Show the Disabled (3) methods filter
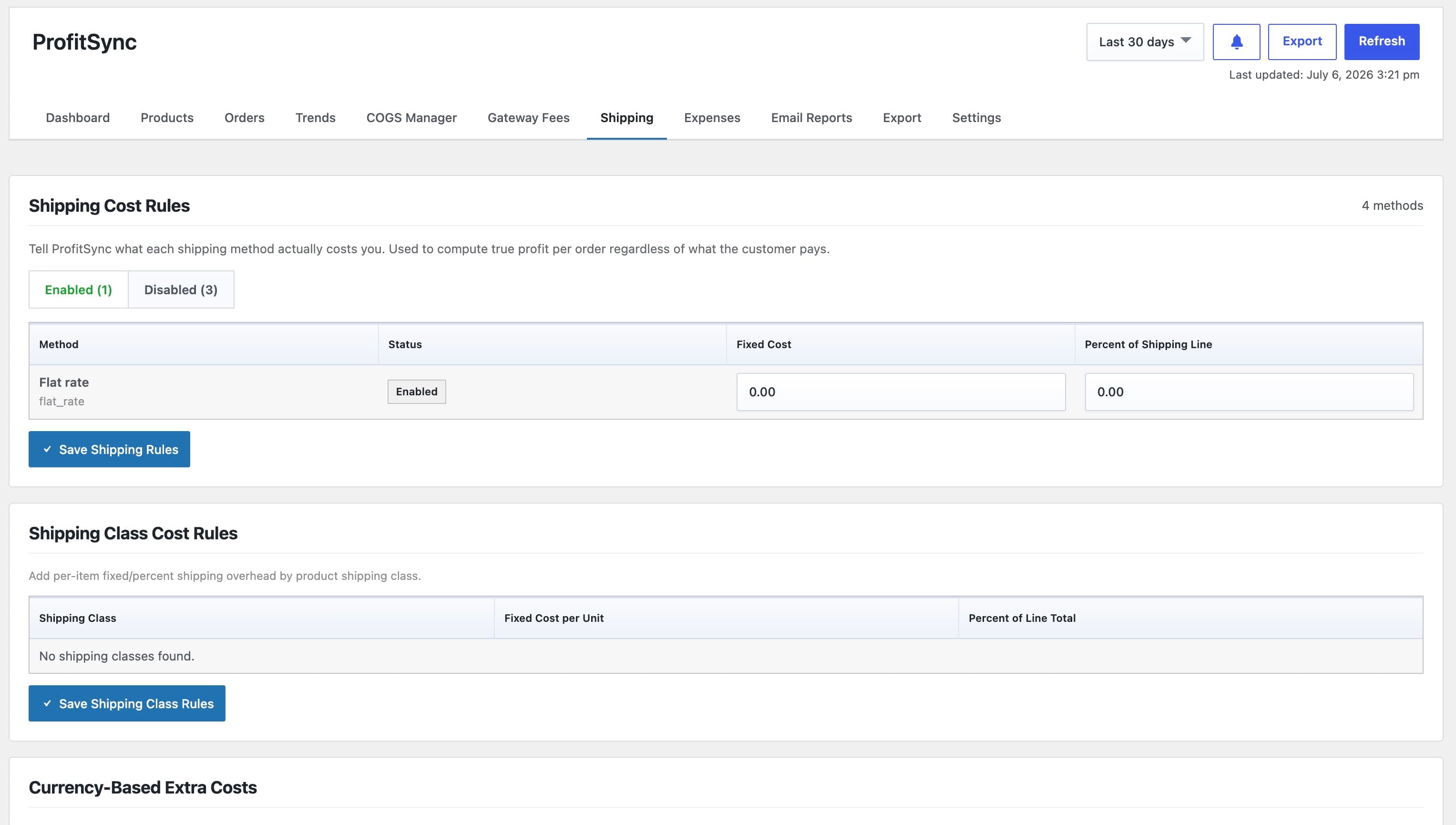Viewport: 1456px width, 825px height. click(181, 289)
